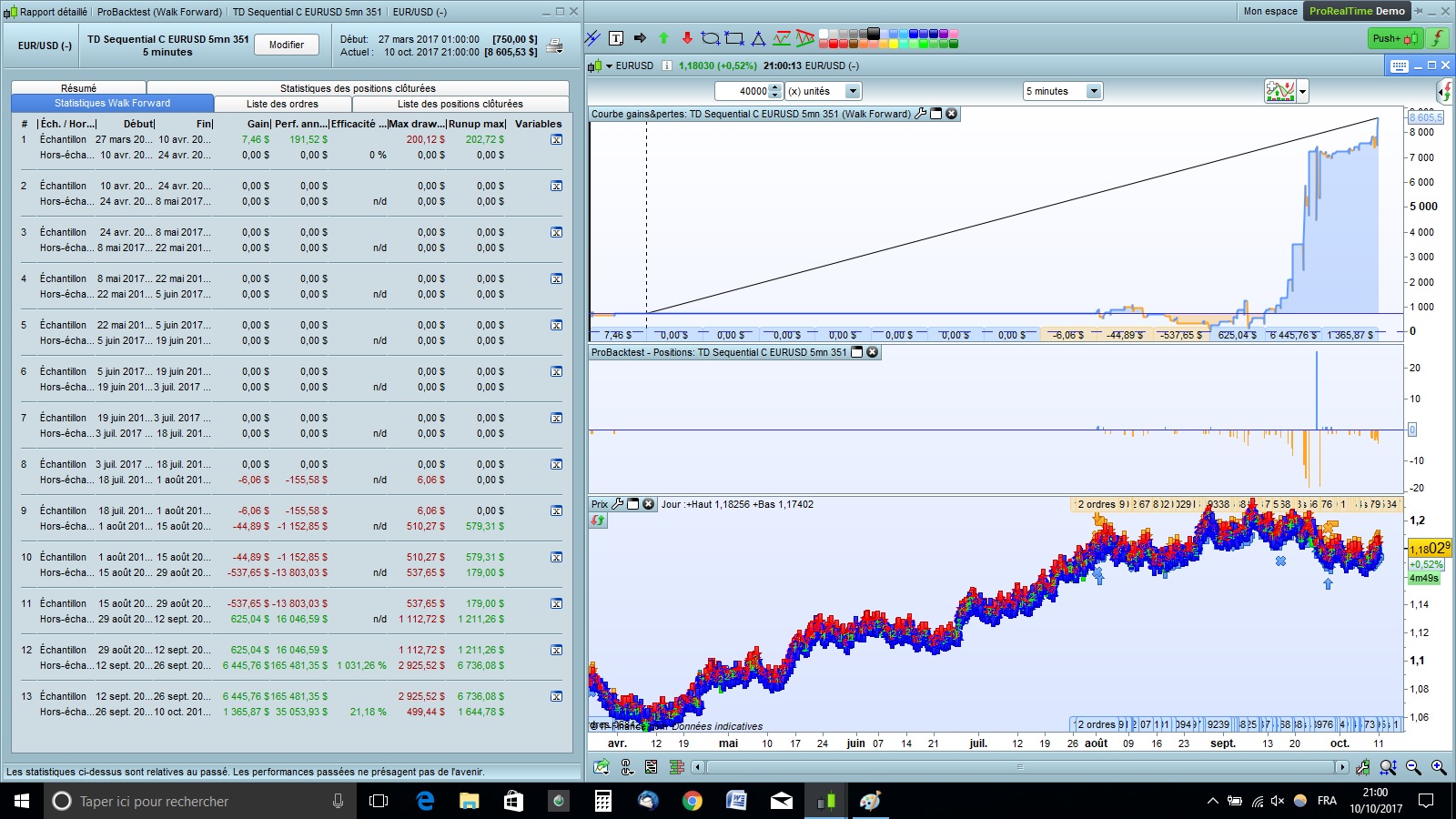Viewport: 1456px width, 819px height.
Task: Pick the triangle drawing tool
Action: pyautogui.click(x=758, y=38)
